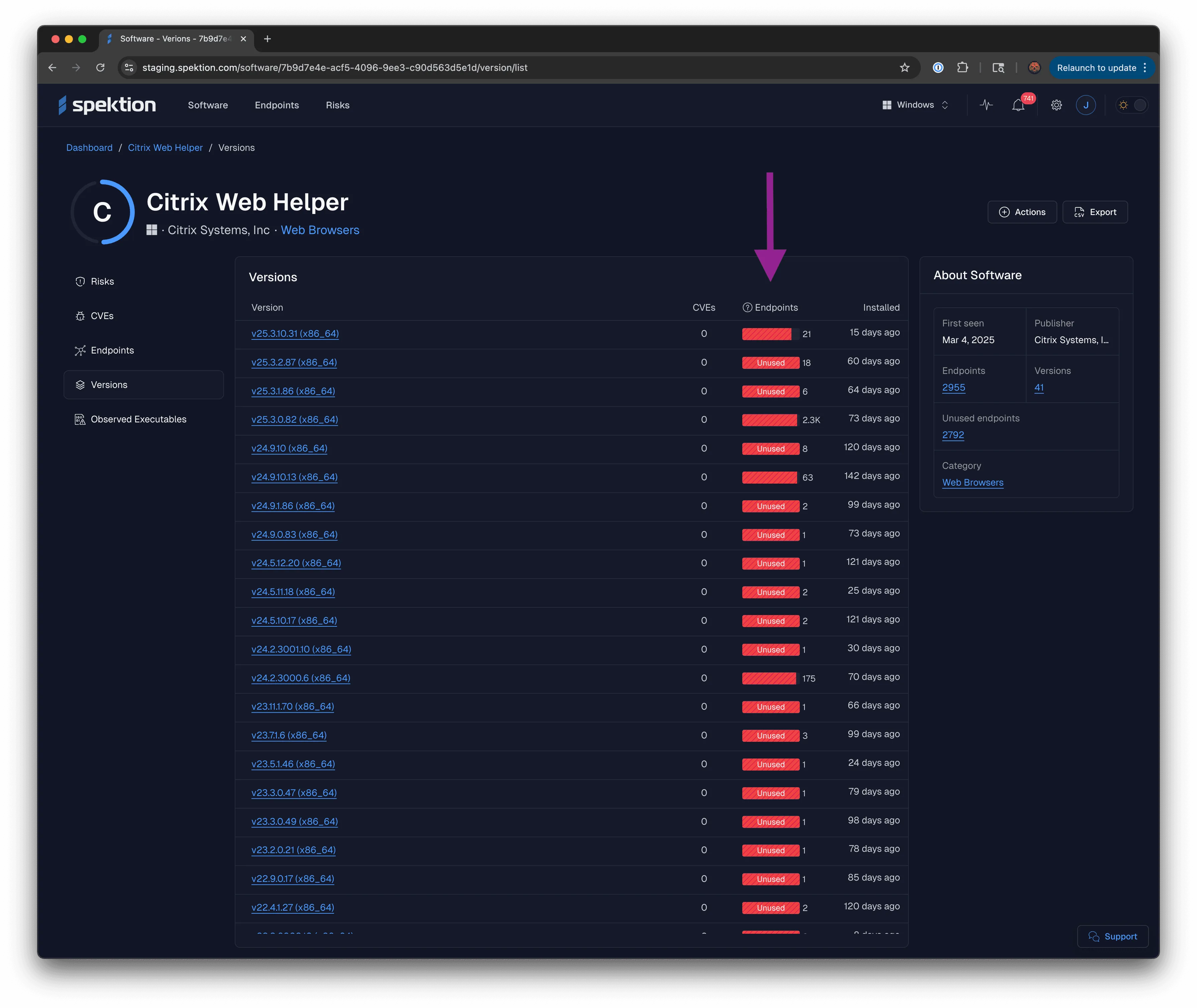Click the tab search sidebar icon
Screen dimensions: 1197x1008
[x=998, y=68]
